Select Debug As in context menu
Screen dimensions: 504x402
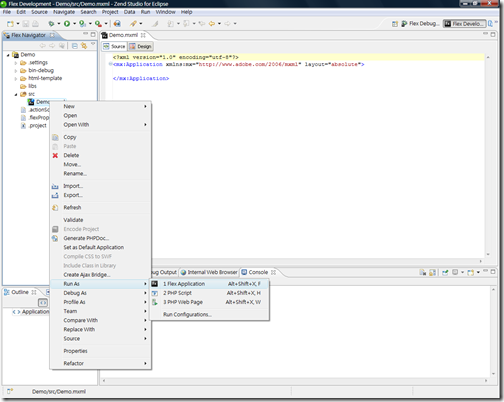(100, 293)
